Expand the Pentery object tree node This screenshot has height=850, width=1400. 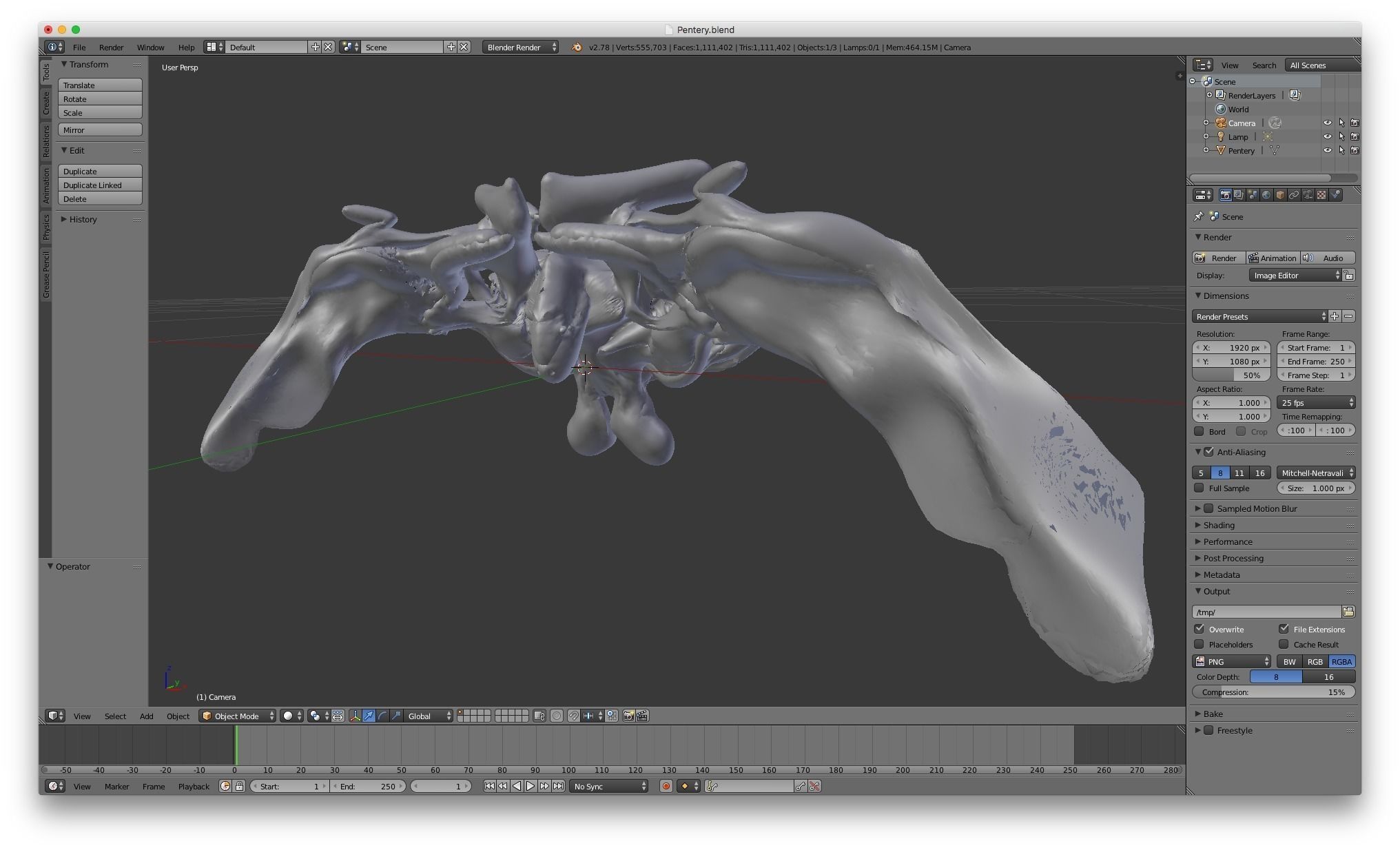[1206, 150]
